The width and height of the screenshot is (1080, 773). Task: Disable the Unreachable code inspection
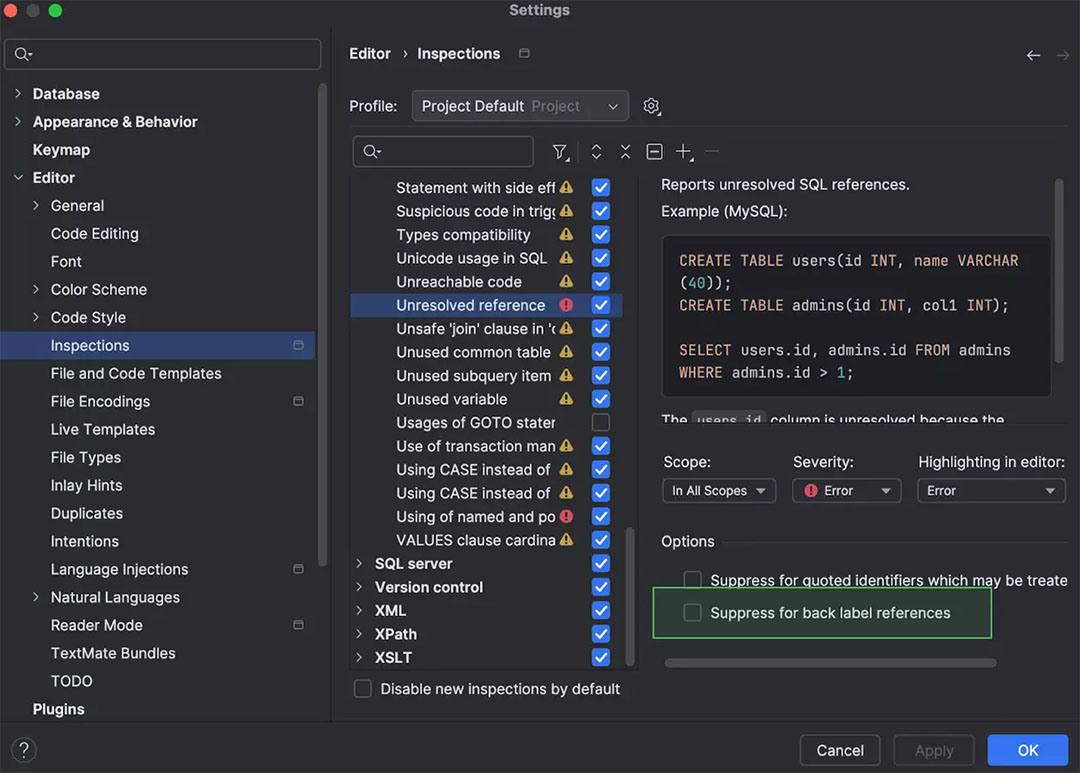pyautogui.click(x=600, y=281)
